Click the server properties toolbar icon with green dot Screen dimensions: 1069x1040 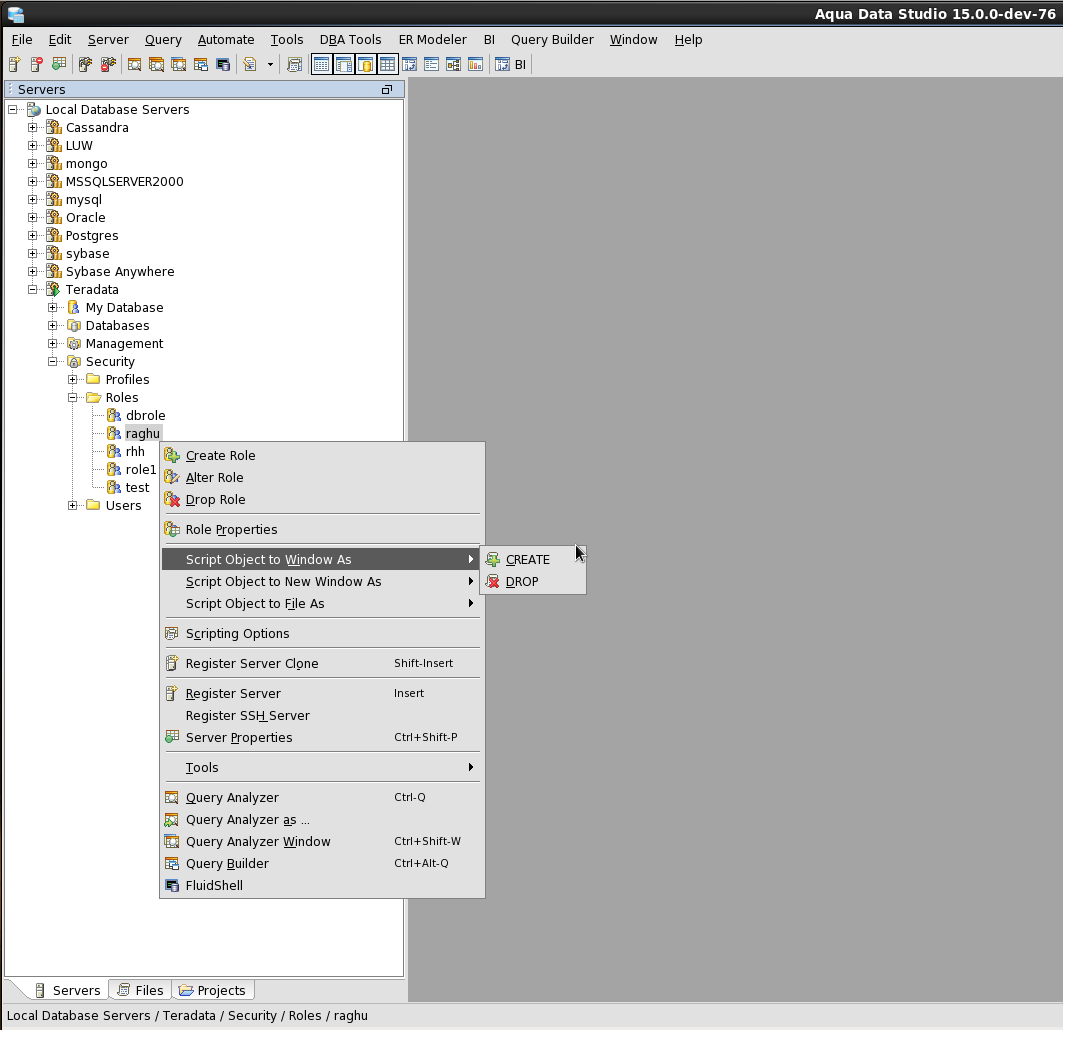coord(59,65)
